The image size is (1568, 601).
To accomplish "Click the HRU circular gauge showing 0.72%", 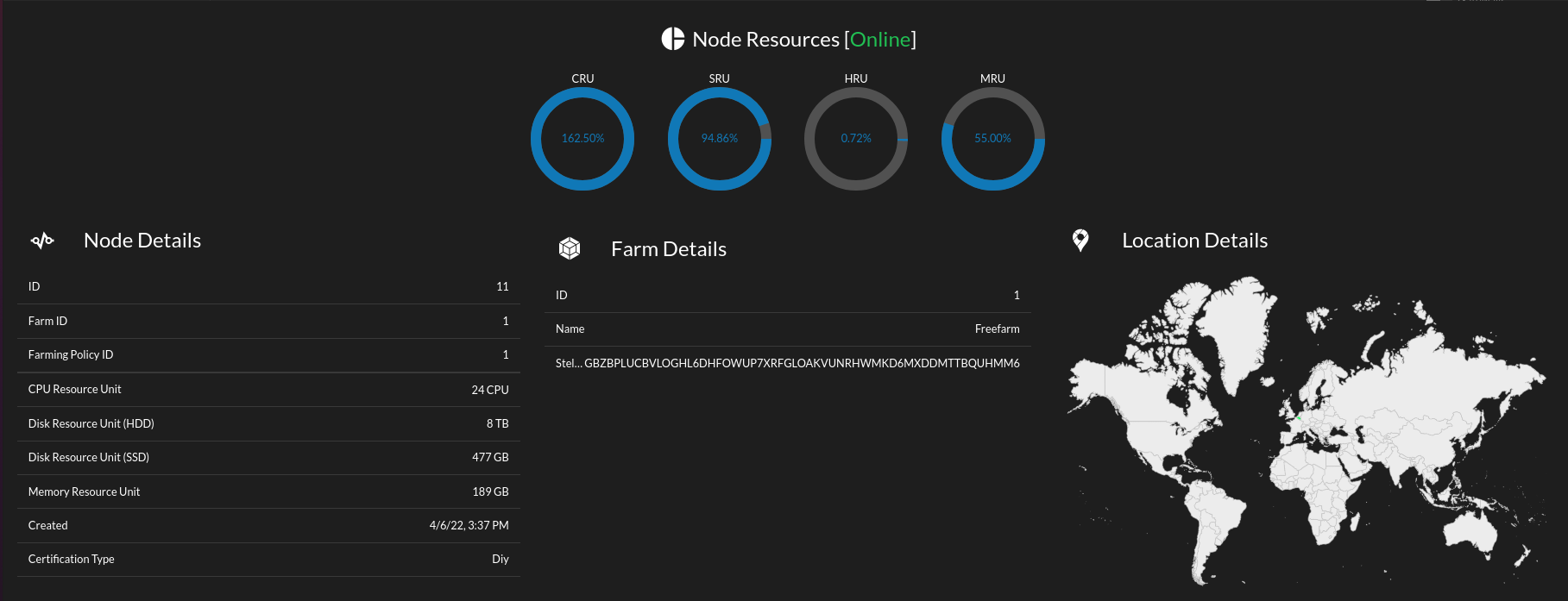I will pos(855,138).
